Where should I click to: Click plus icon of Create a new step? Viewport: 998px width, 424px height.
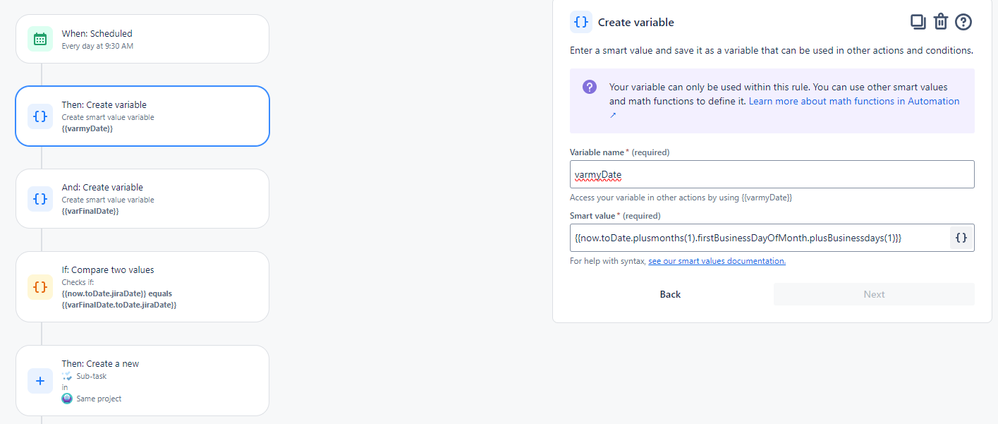point(40,381)
